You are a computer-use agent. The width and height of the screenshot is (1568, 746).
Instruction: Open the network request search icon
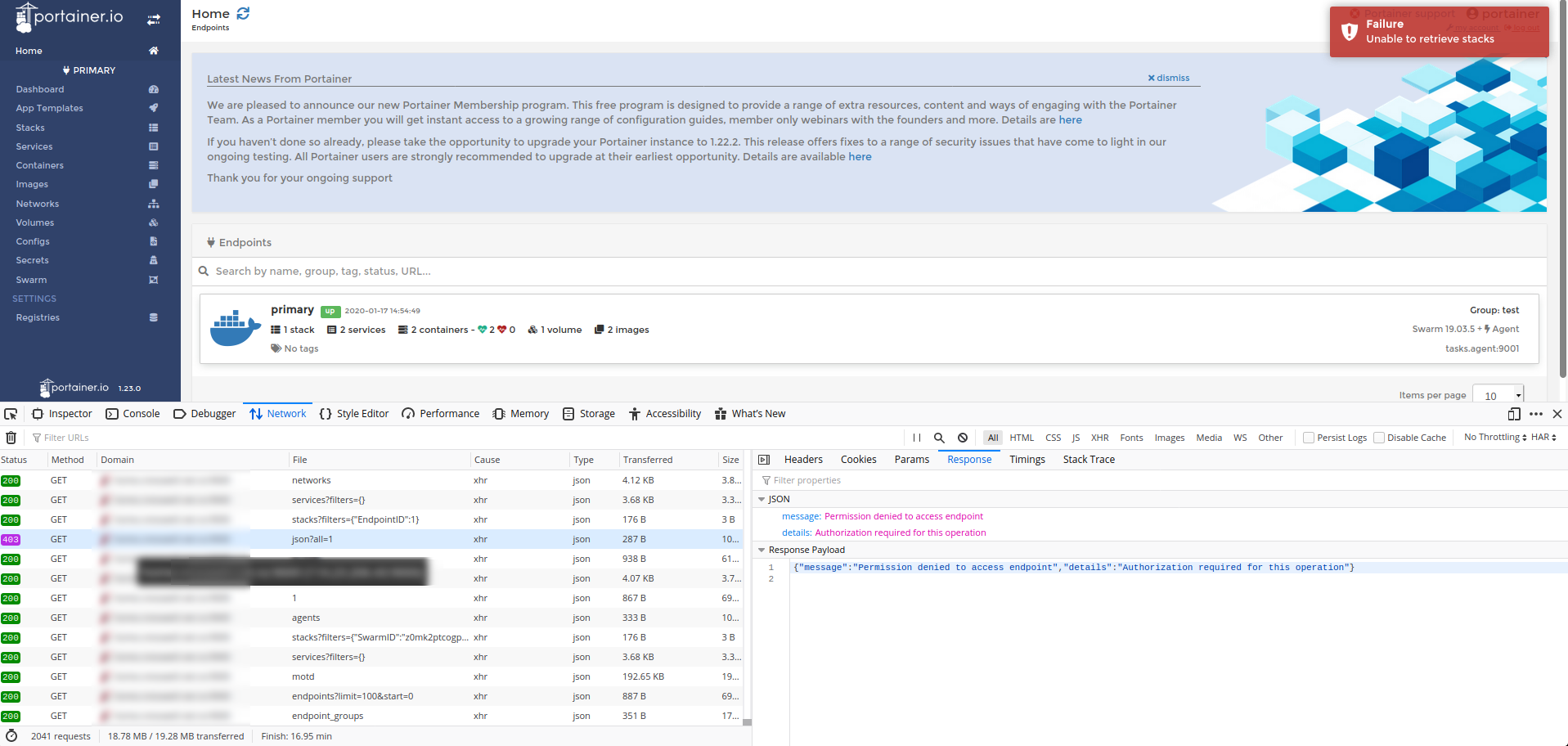pyautogui.click(x=939, y=438)
